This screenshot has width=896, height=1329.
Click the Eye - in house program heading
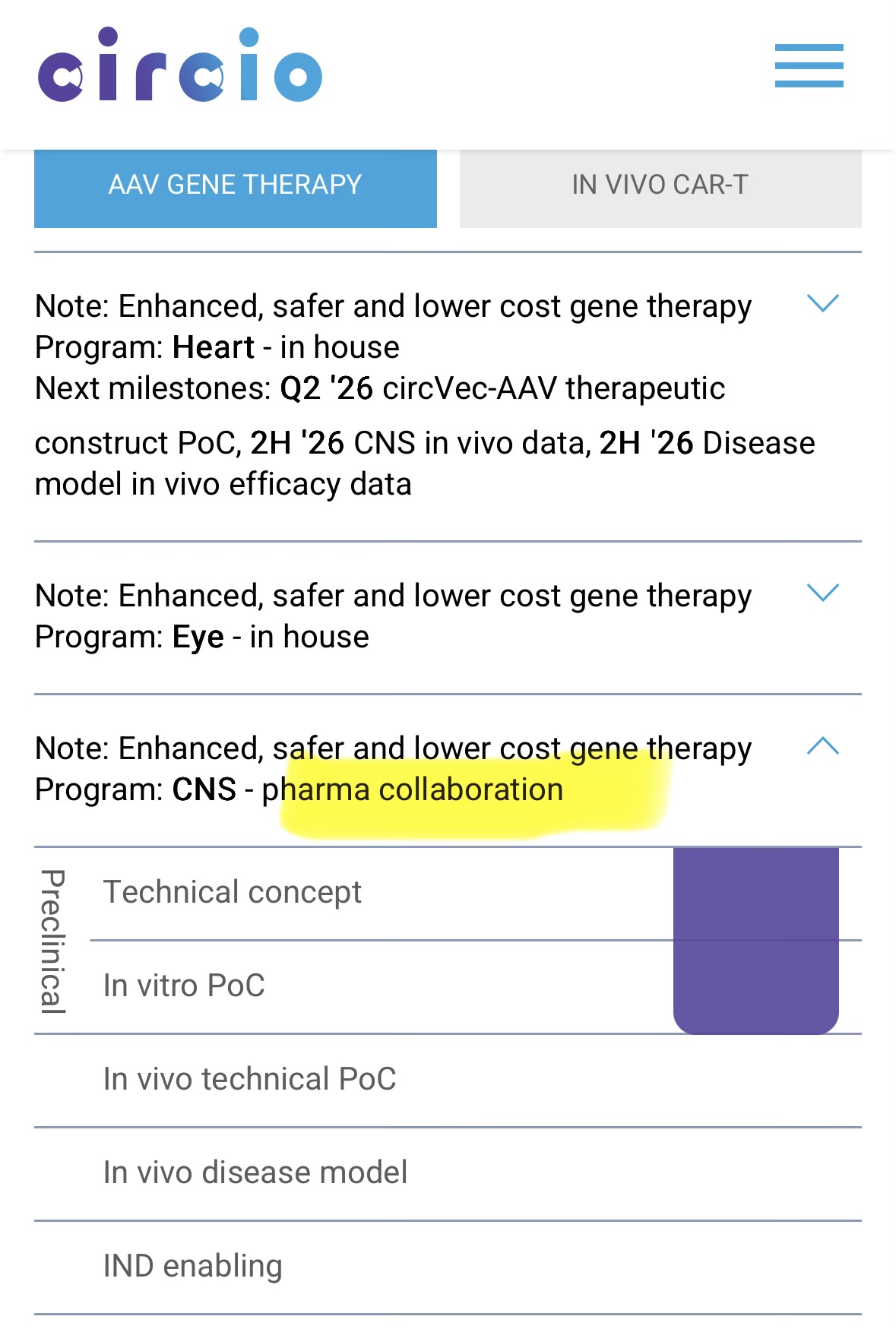pos(202,637)
